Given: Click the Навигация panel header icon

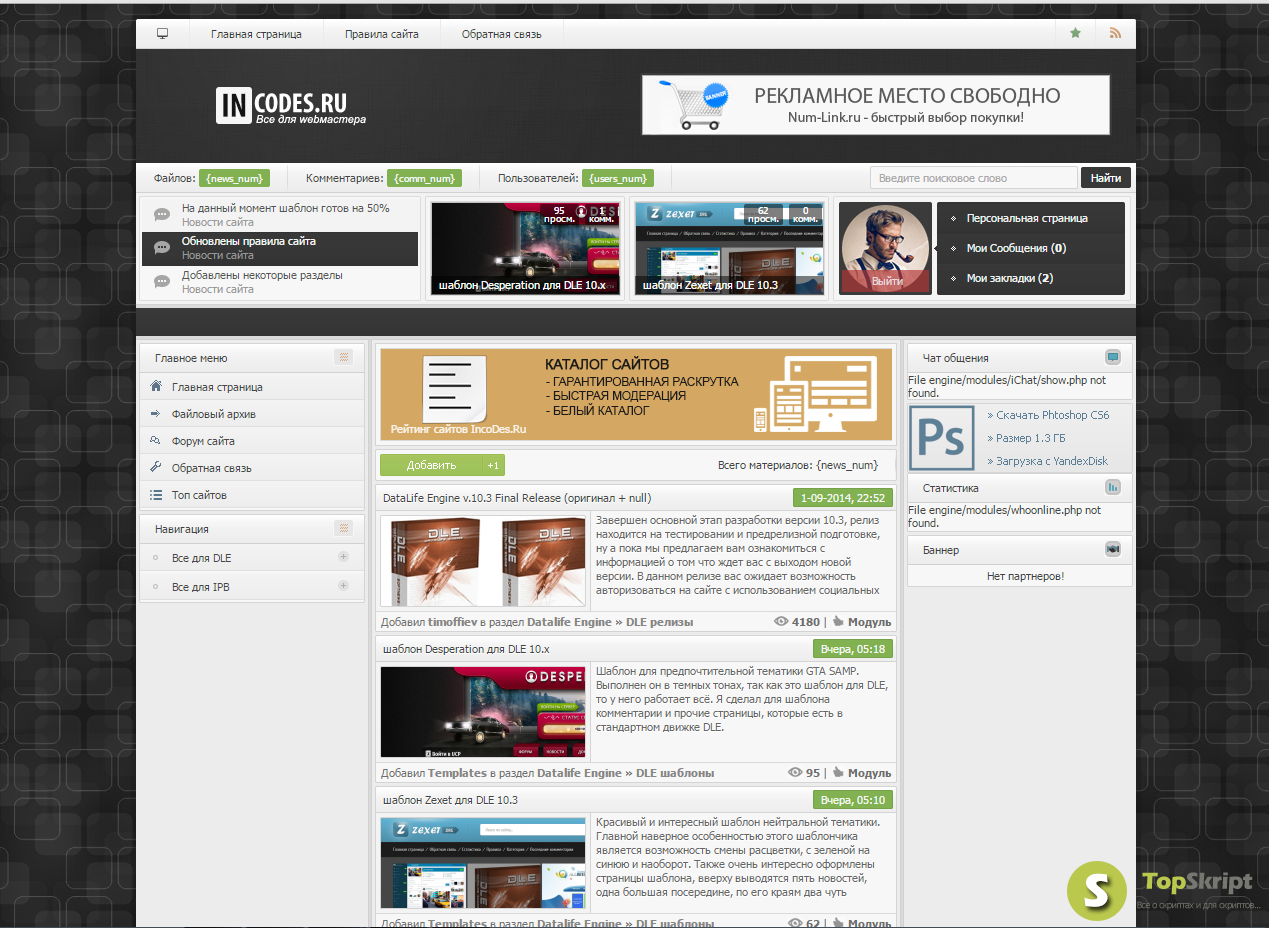Looking at the screenshot, I should (343, 528).
